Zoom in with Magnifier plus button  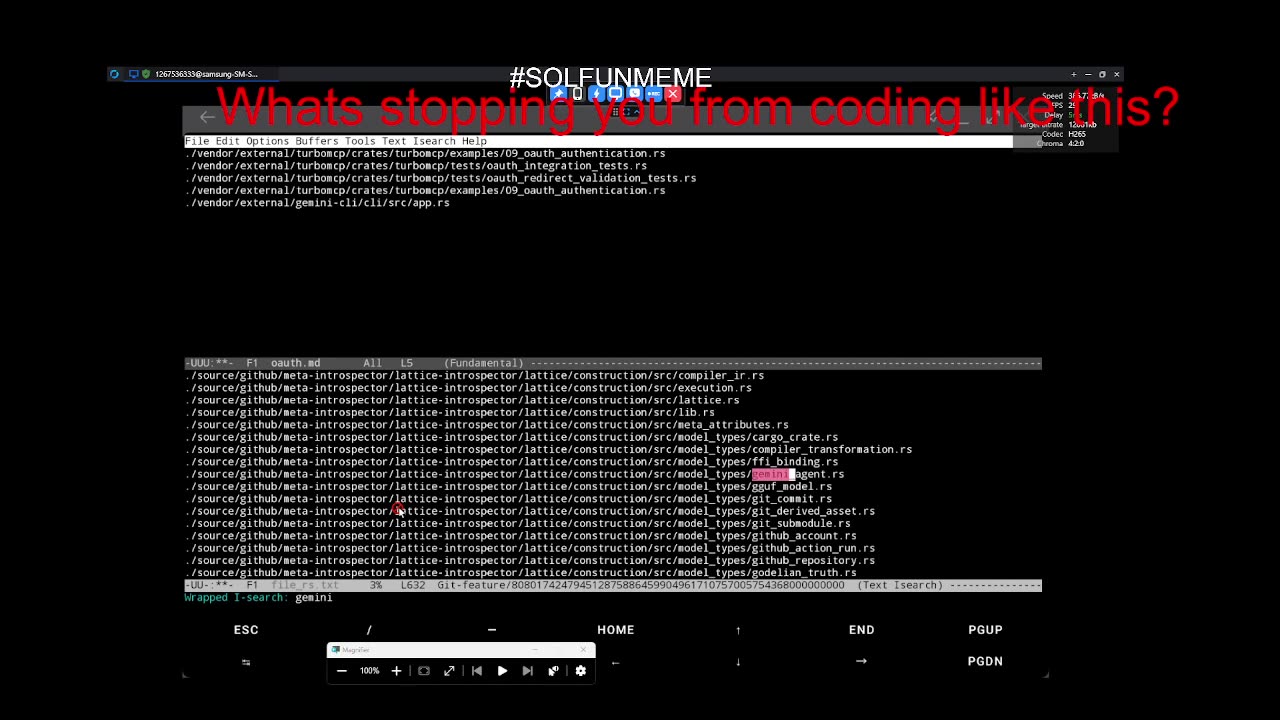(396, 671)
